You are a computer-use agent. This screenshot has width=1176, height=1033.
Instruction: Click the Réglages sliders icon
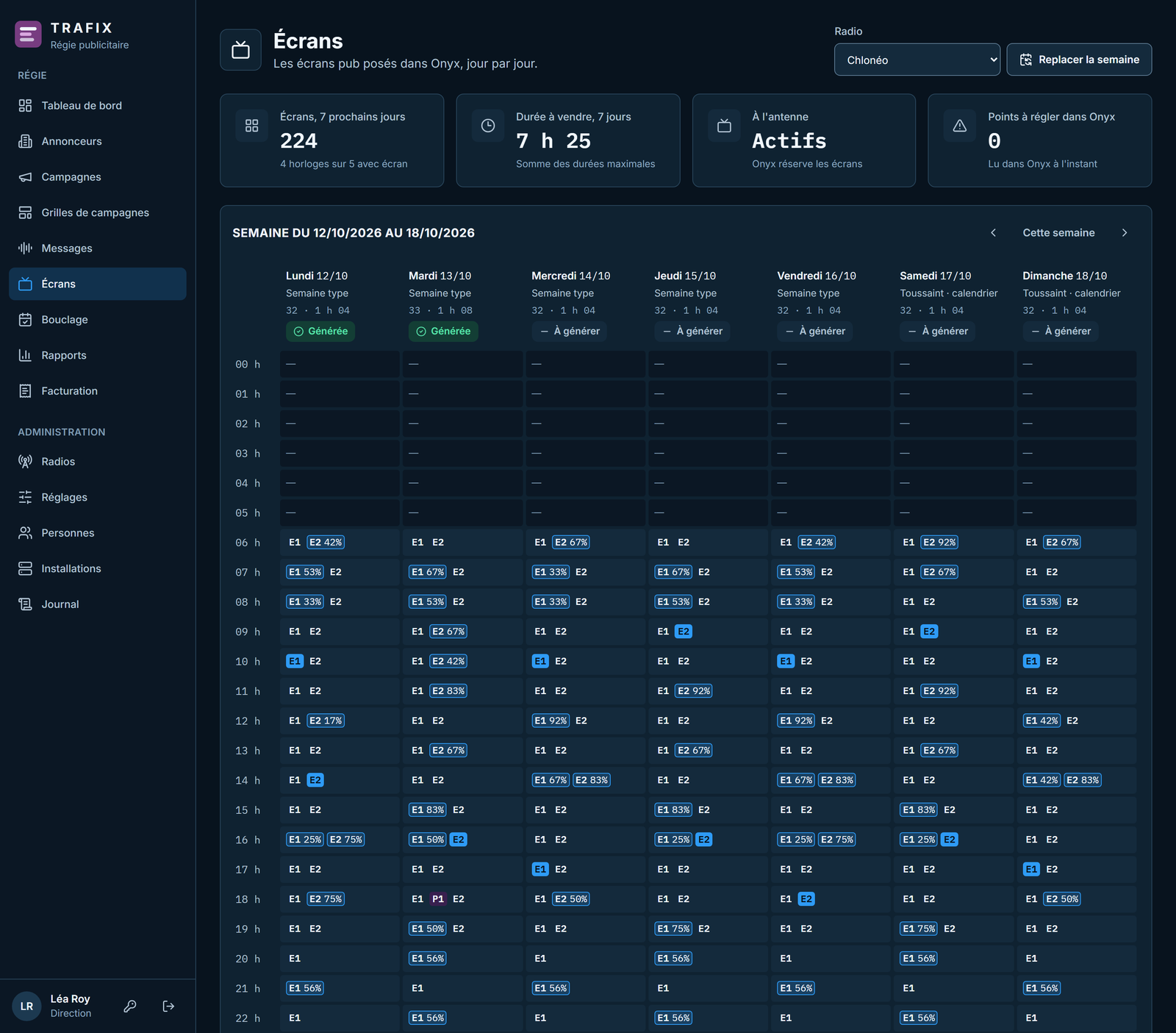click(x=25, y=497)
